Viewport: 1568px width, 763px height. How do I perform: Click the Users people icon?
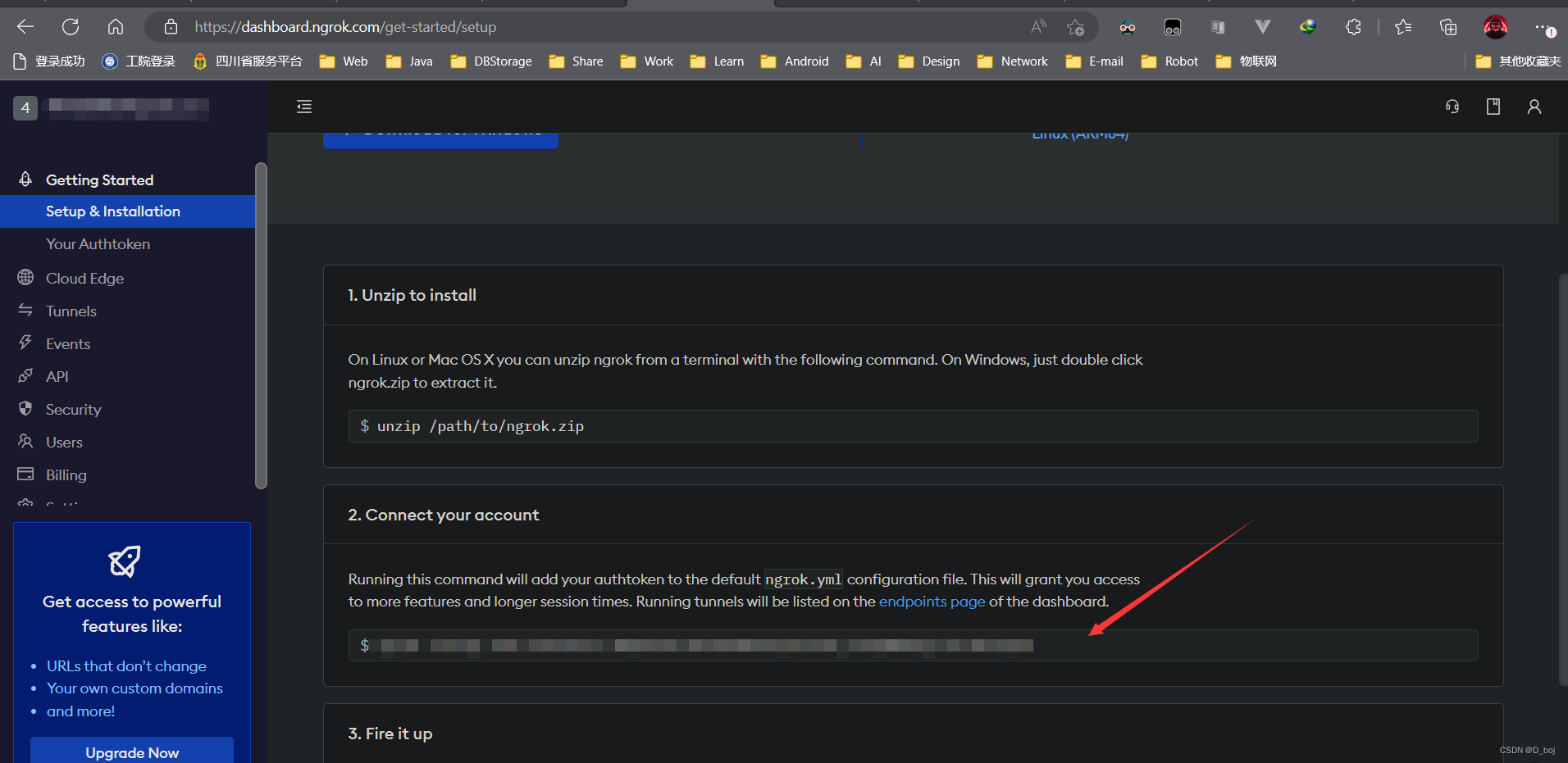tap(25, 441)
